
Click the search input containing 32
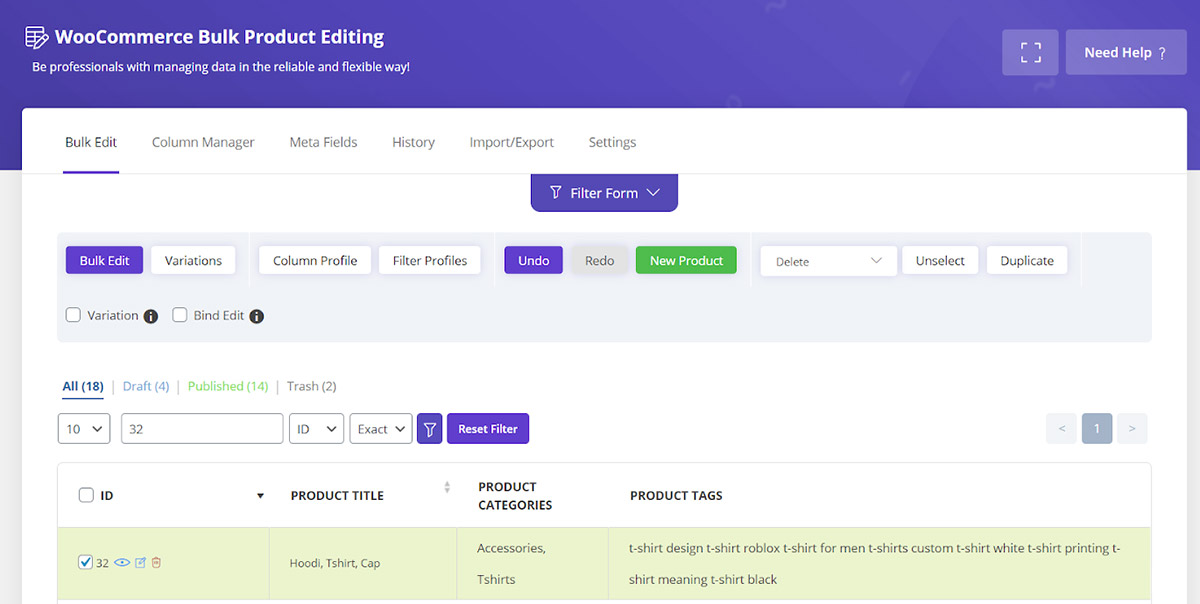click(x=202, y=429)
